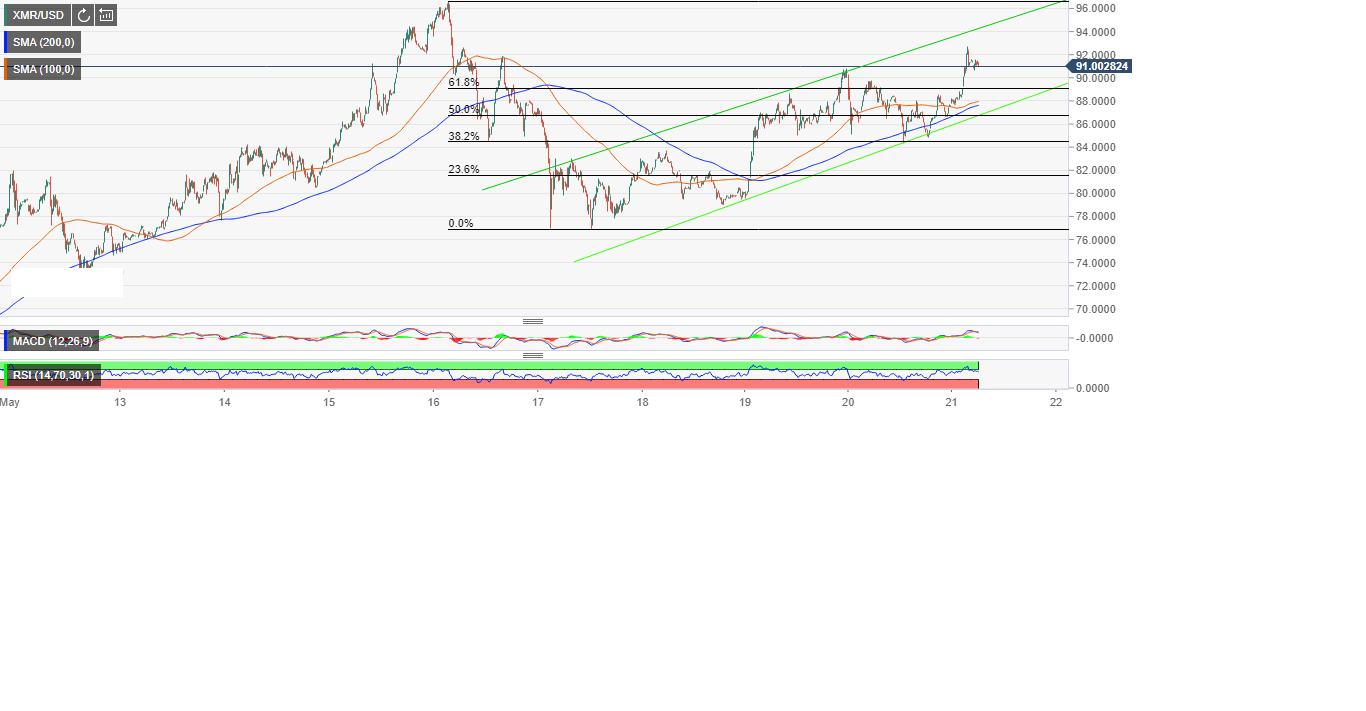The width and height of the screenshot is (1366, 711).
Task: Click the 88.0000 price axis label
Action: [1097, 101]
